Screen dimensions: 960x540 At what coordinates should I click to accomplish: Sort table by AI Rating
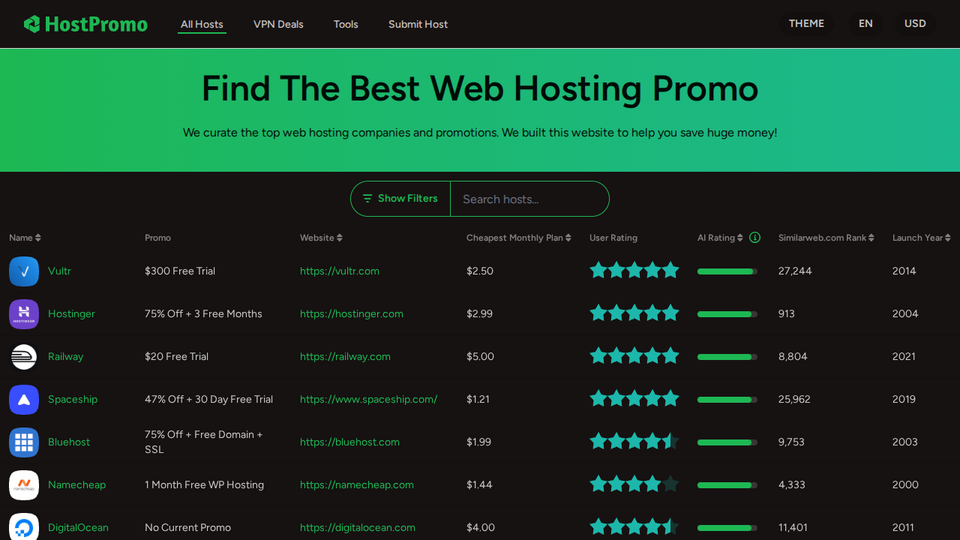point(720,238)
